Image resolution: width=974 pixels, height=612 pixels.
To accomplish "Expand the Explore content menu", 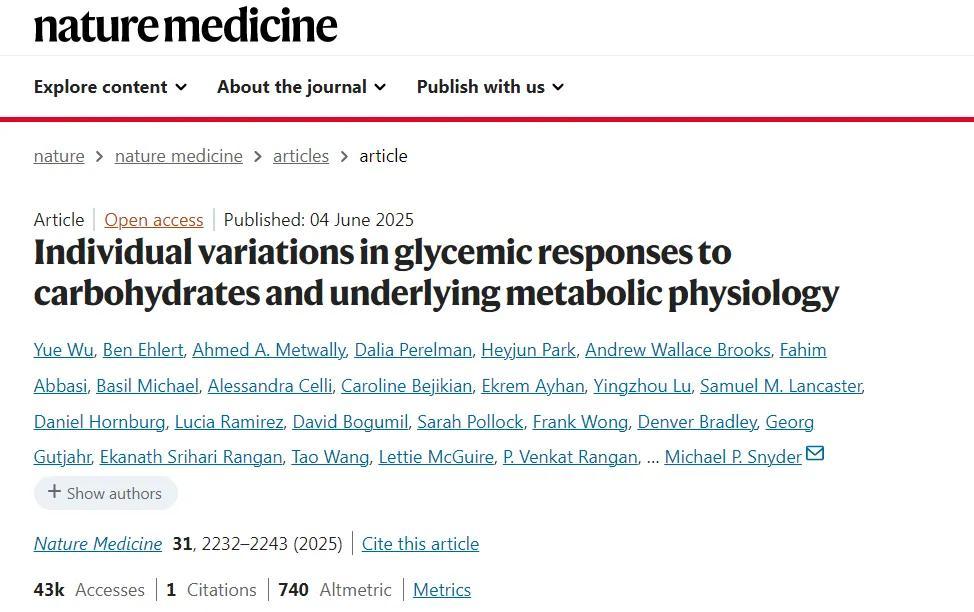I will (x=110, y=87).
